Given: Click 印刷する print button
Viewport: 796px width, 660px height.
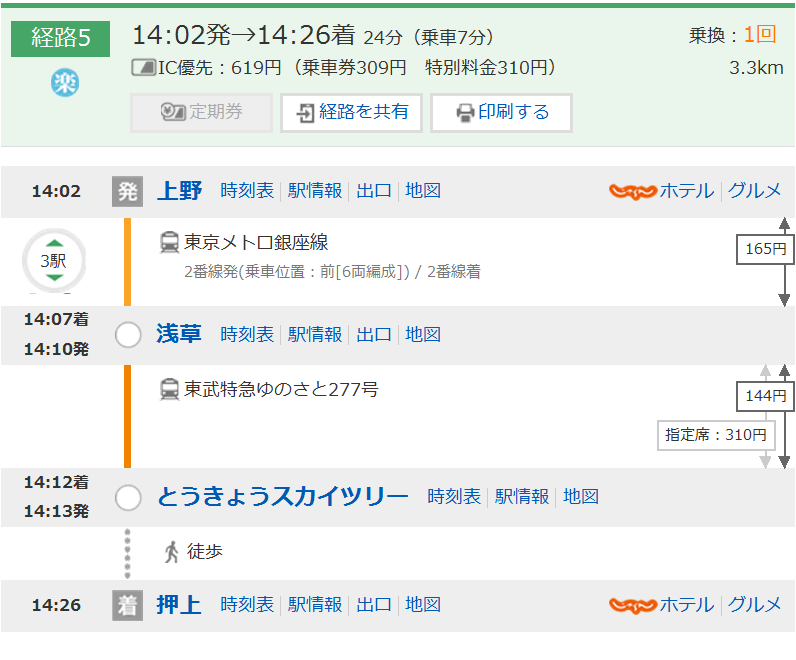Looking at the screenshot, I should [501, 113].
